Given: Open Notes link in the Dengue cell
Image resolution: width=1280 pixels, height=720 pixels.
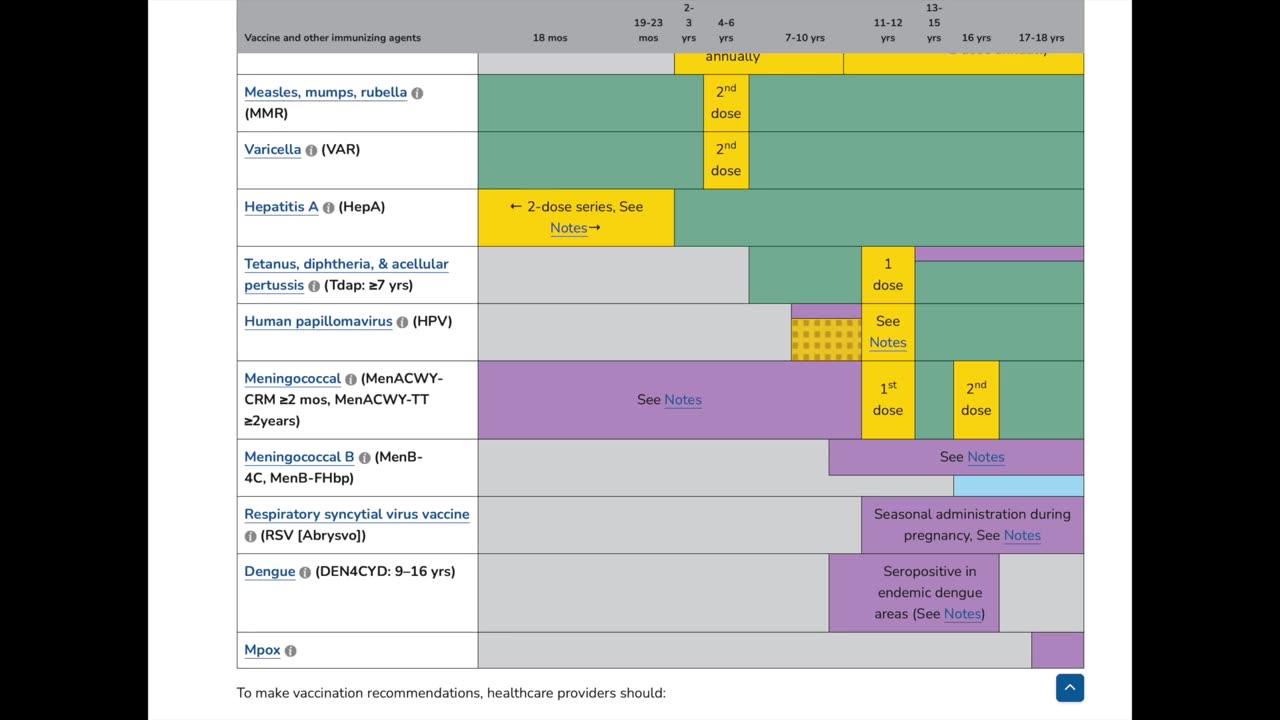Looking at the screenshot, I should coord(962,614).
